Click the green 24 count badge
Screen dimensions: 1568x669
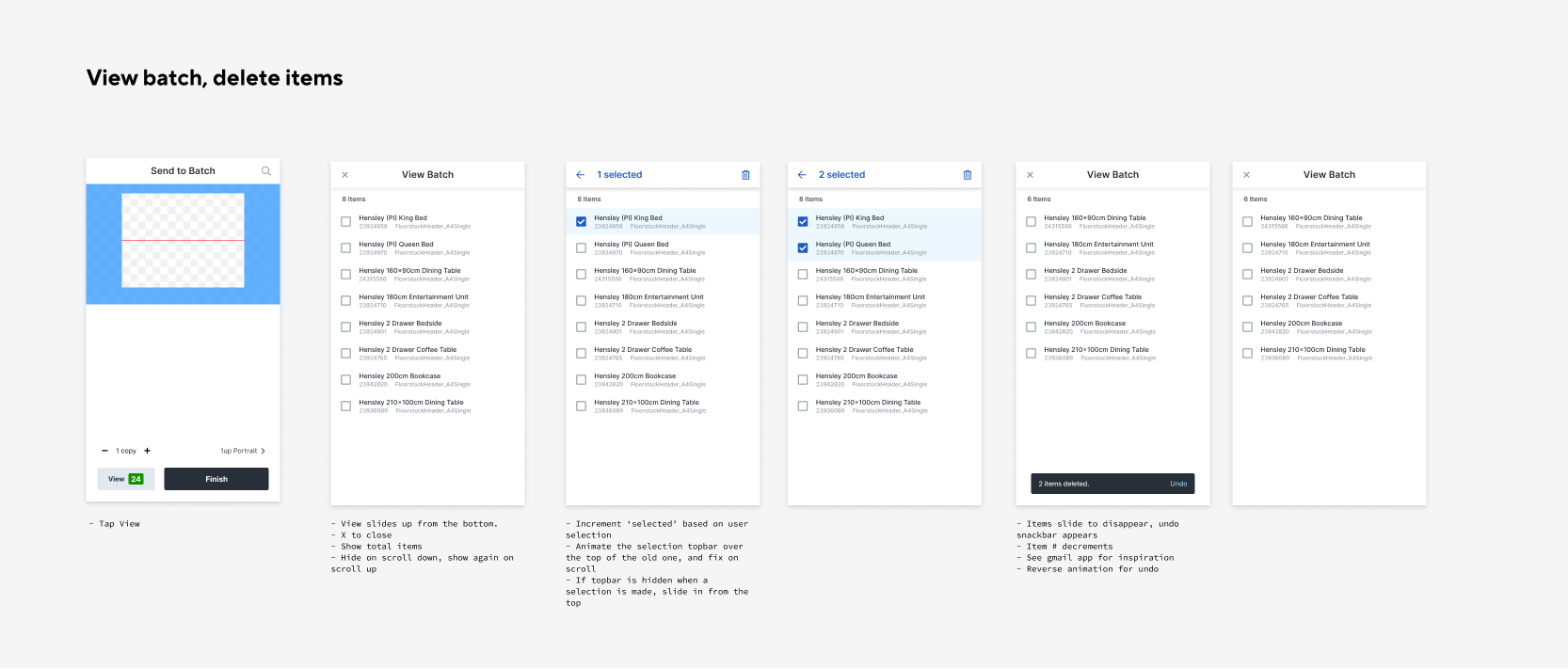coord(136,479)
